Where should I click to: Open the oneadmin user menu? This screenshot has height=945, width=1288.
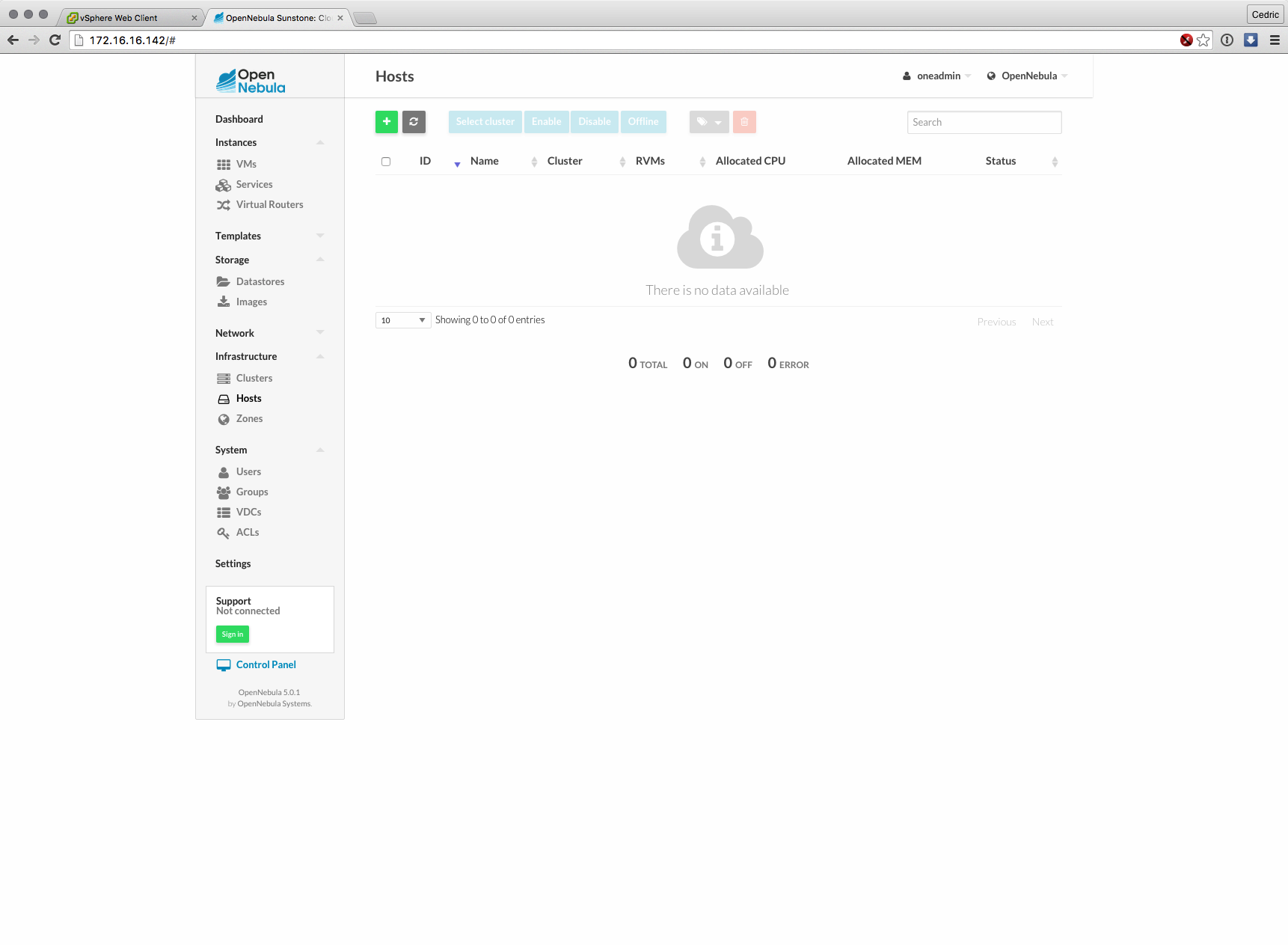tap(937, 76)
